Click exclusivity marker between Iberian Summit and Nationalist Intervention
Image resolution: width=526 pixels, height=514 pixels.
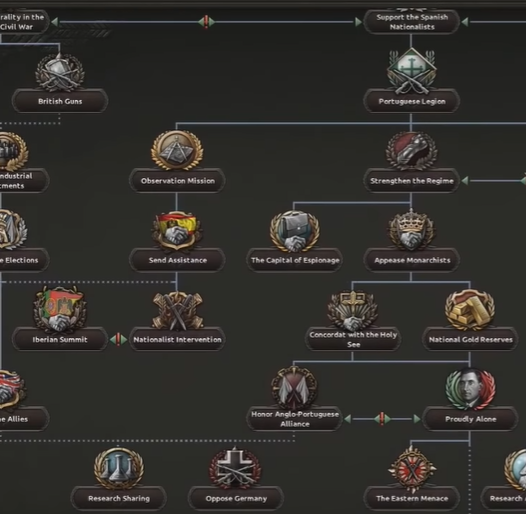click(118, 340)
